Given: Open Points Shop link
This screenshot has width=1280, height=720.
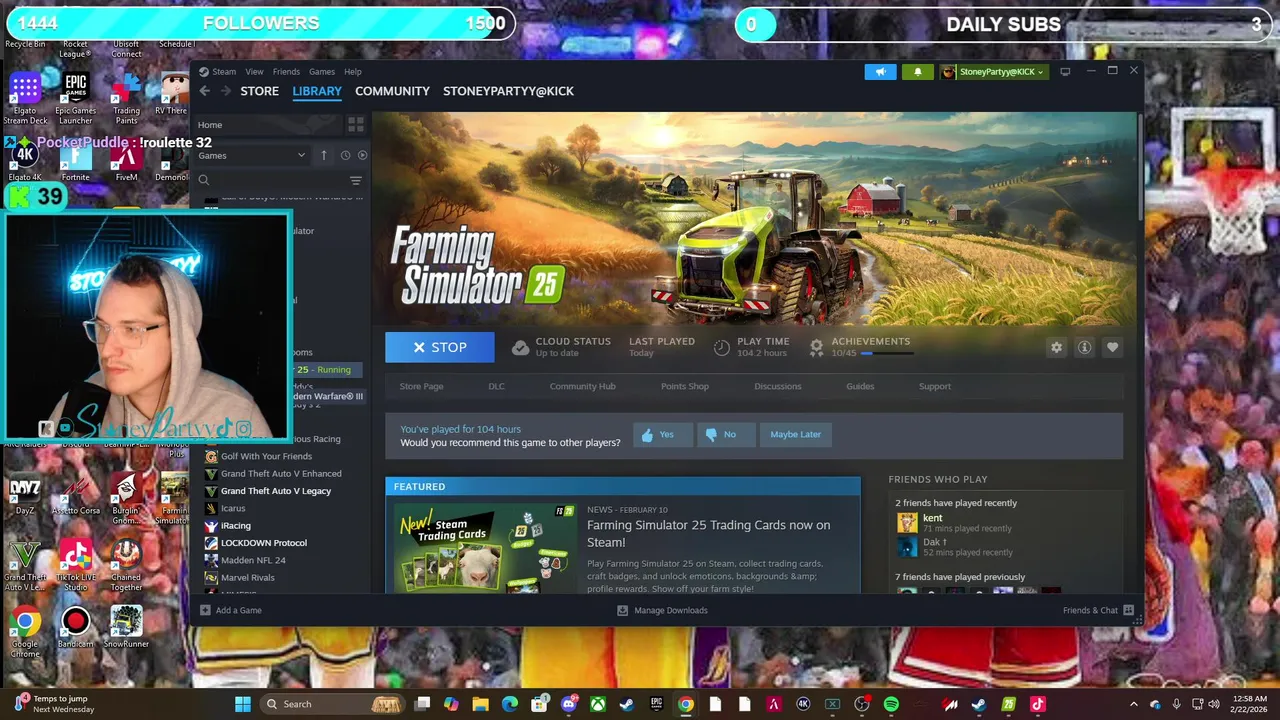Looking at the screenshot, I should tap(684, 386).
